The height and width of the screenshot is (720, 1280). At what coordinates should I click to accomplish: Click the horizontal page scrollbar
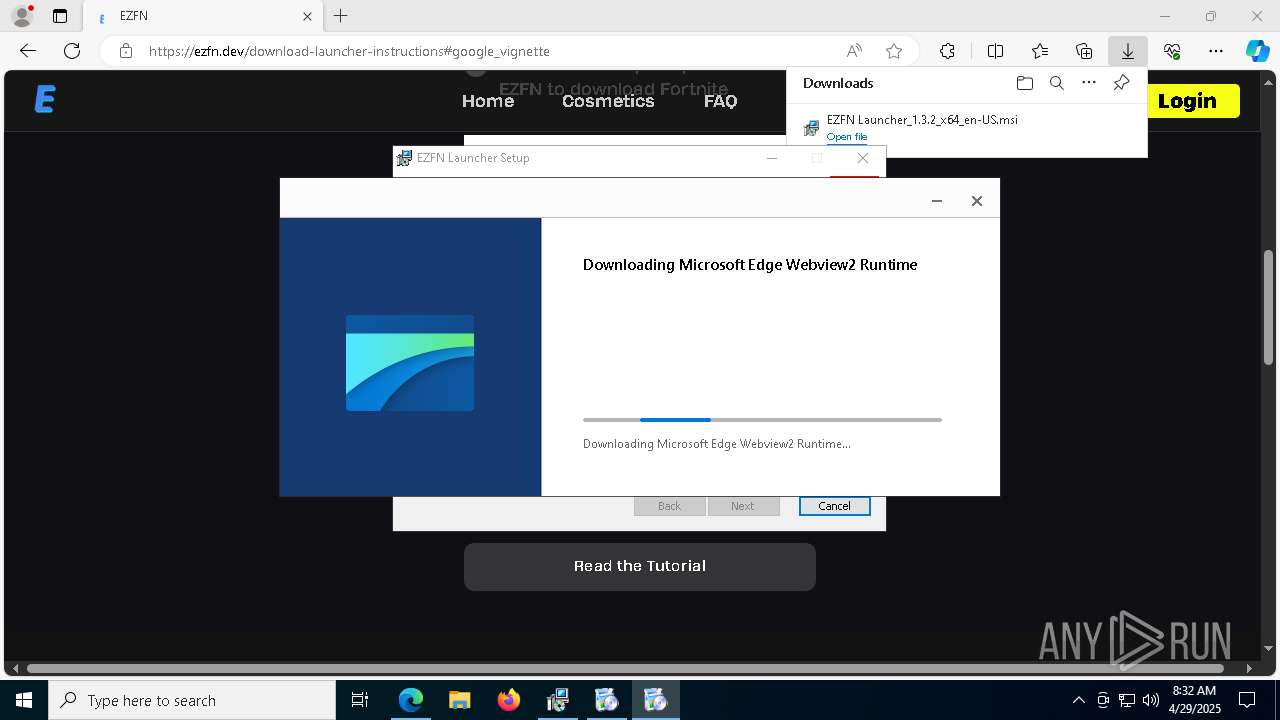coord(625,668)
